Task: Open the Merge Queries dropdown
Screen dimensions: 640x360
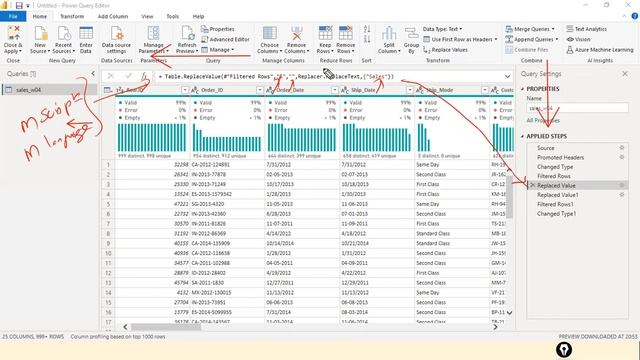Action: pos(530,29)
